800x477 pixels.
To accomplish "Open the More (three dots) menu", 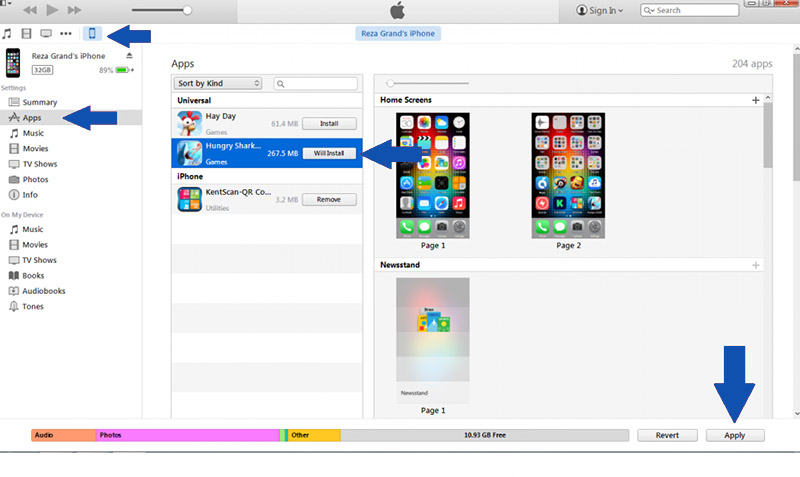I will (66, 34).
